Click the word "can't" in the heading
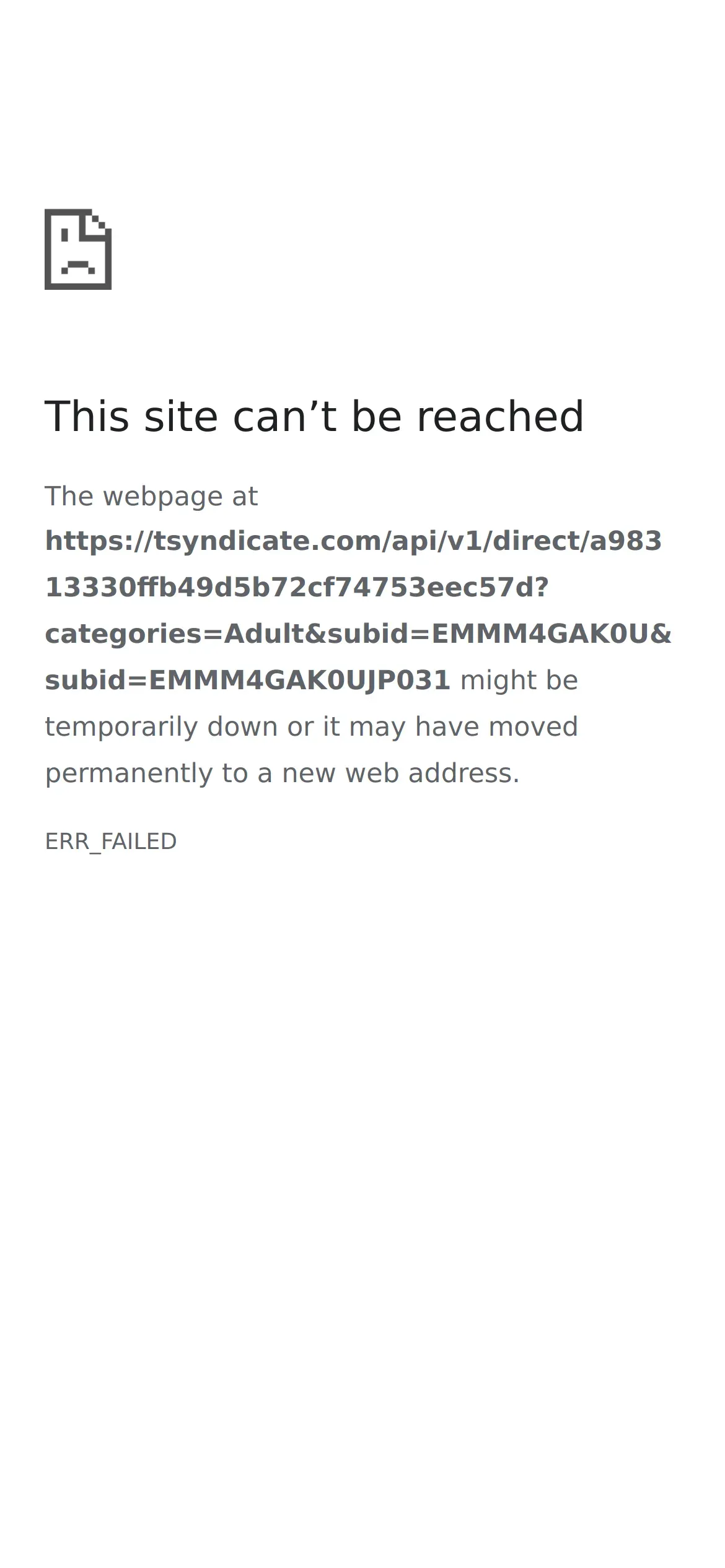 tap(284, 416)
